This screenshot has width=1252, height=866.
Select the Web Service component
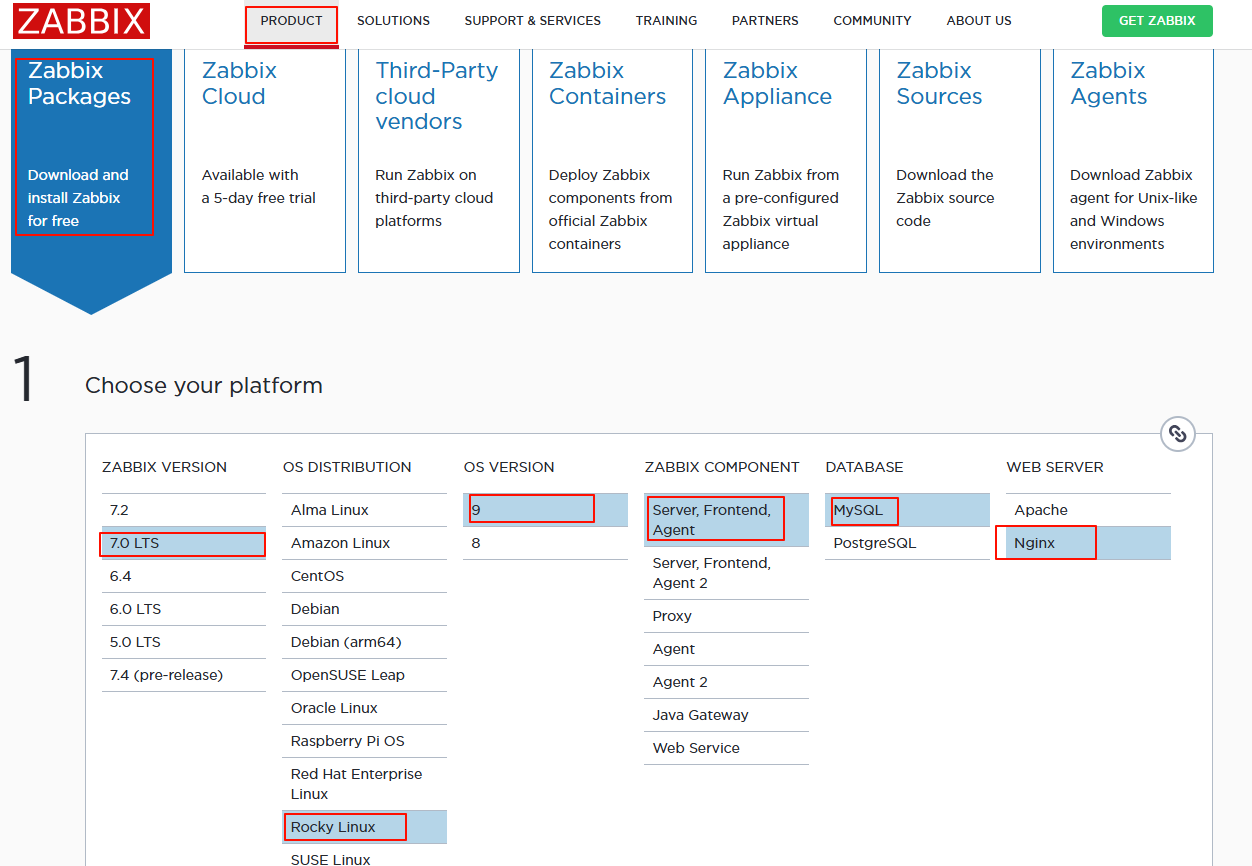click(x=727, y=748)
